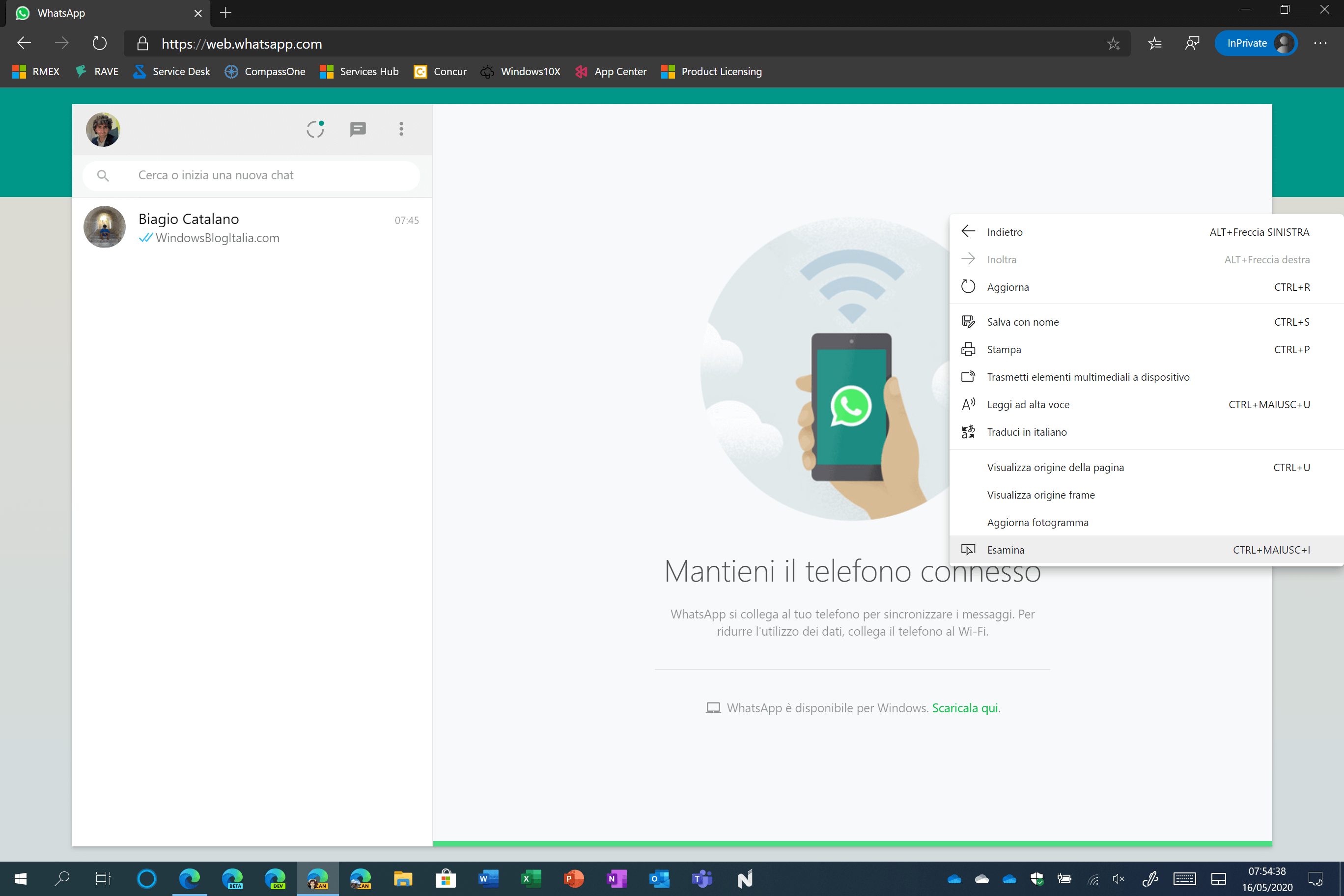This screenshot has height=896, width=1344.
Task: Open the App Center bookmark
Action: [611, 71]
